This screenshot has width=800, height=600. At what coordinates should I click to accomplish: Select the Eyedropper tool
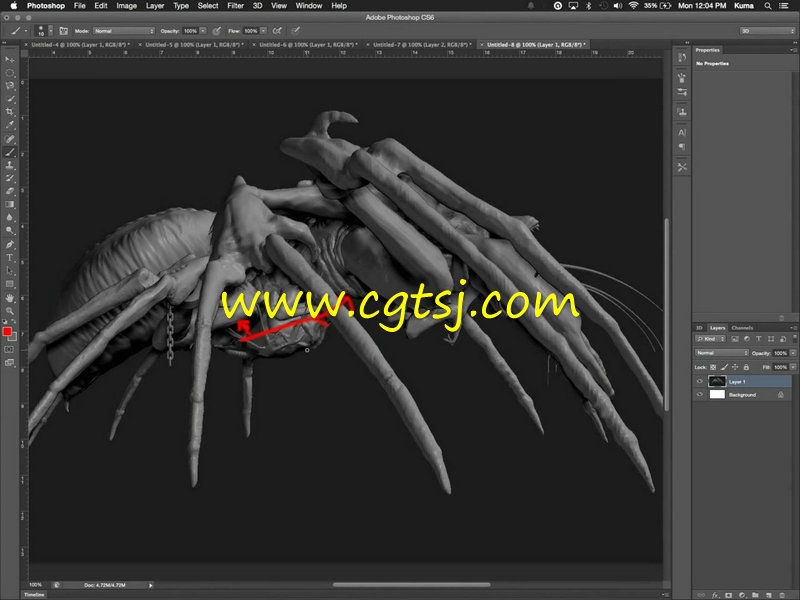click(9, 125)
